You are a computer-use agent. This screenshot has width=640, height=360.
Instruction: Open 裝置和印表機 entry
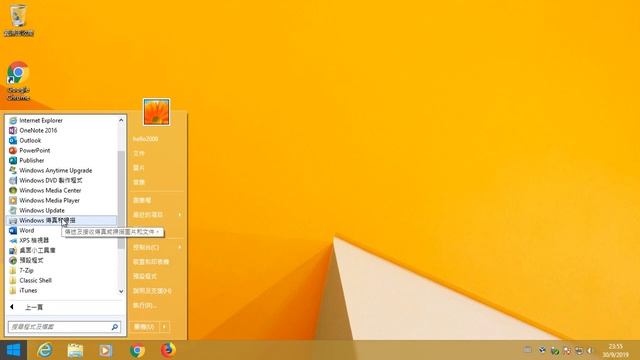coord(157,262)
